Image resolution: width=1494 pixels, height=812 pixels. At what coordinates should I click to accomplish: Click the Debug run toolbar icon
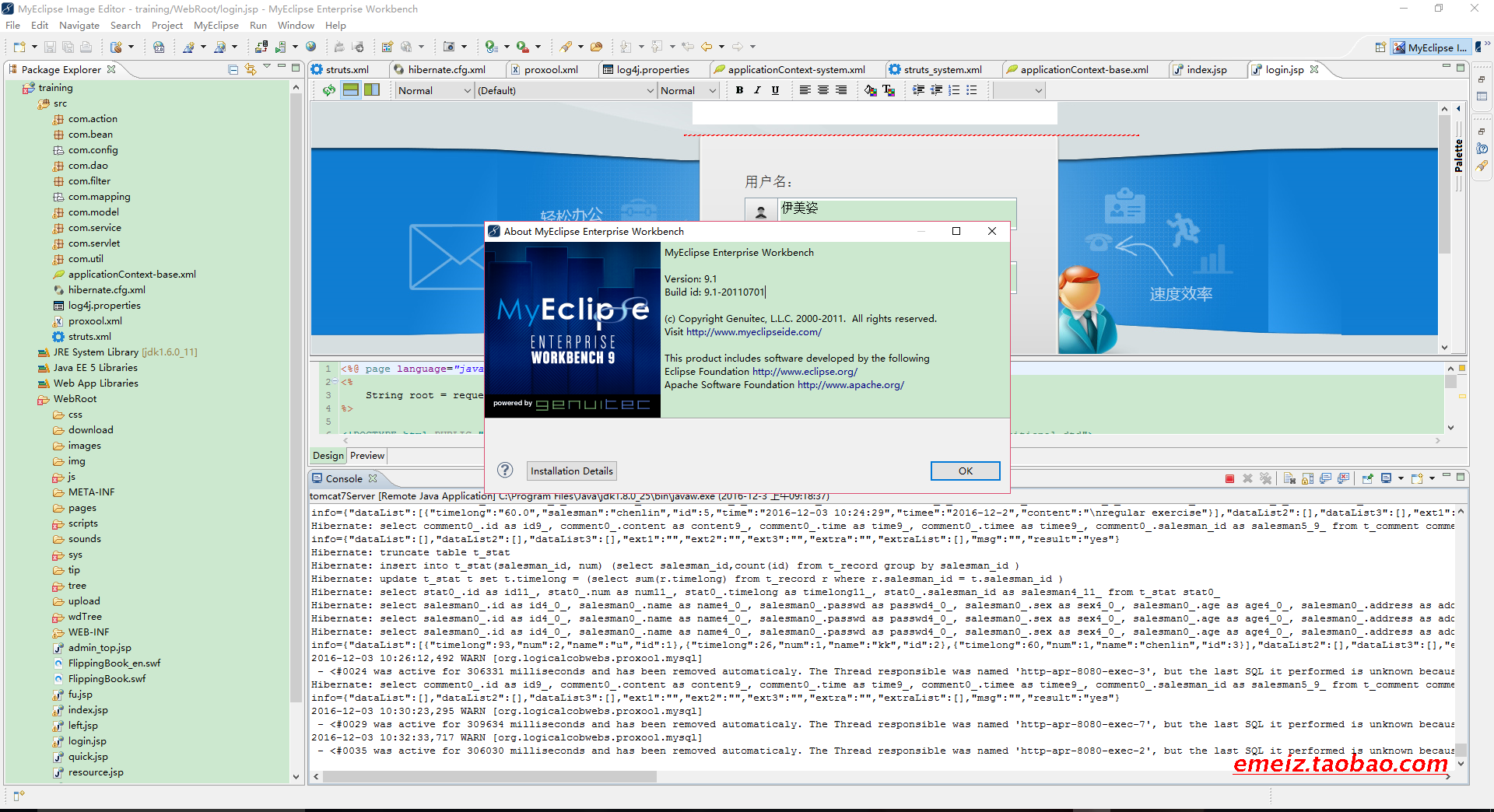point(491,47)
